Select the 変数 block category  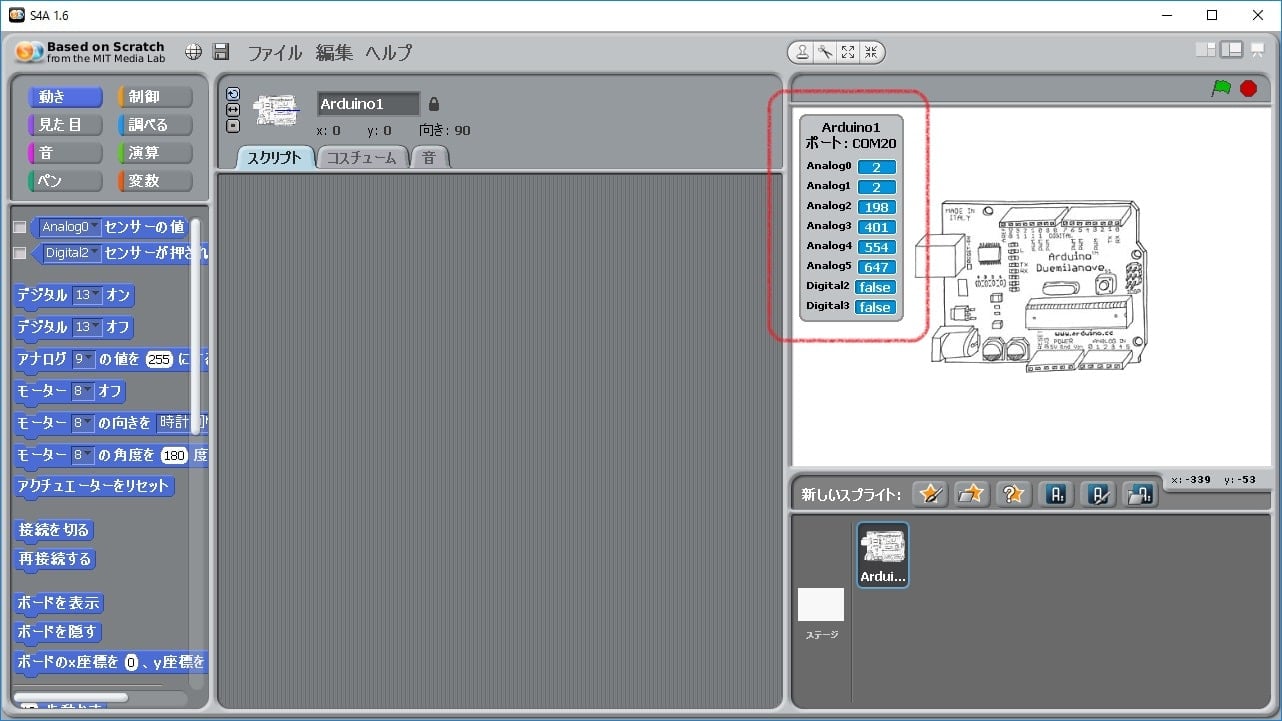coord(155,181)
